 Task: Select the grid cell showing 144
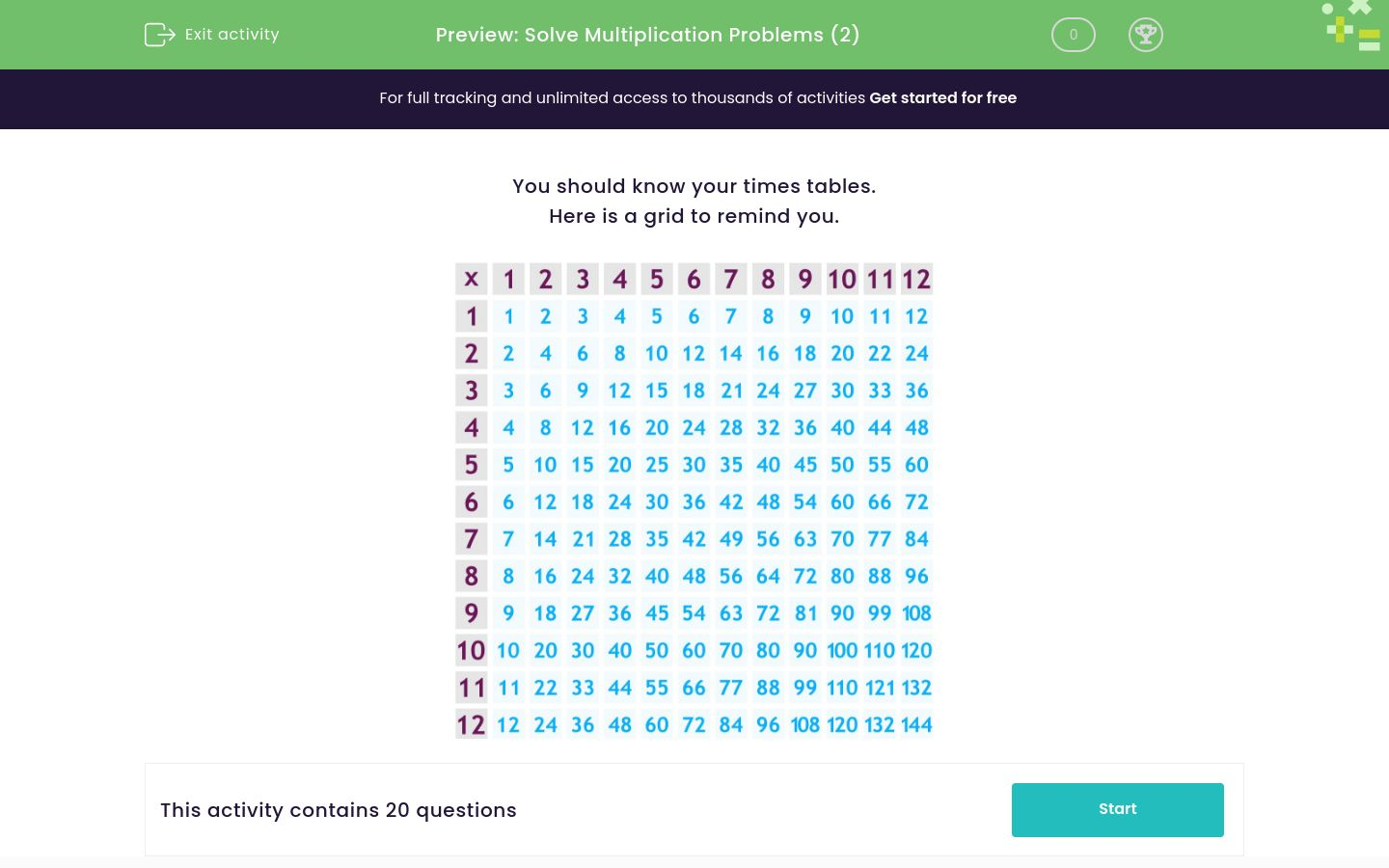[x=916, y=724]
